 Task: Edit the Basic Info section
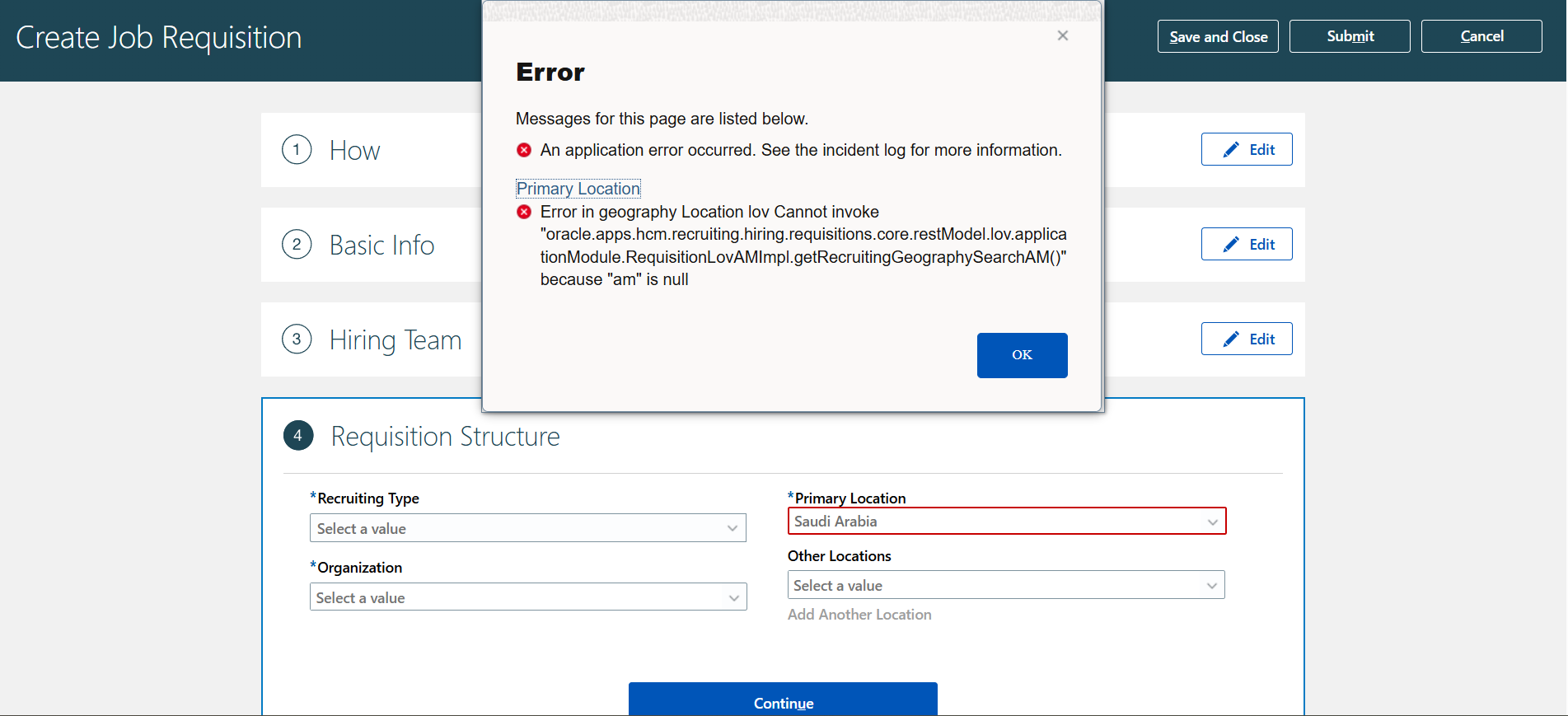click(x=1247, y=244)
